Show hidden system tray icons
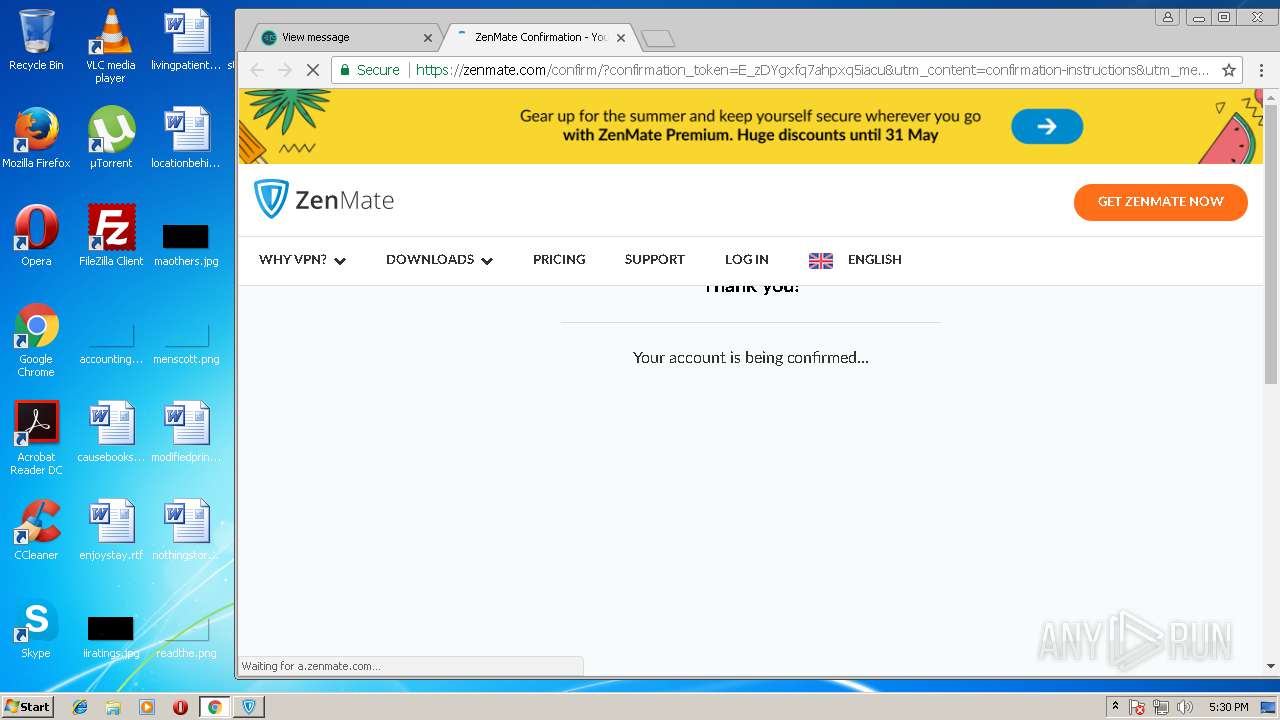 pos(1115,707)
